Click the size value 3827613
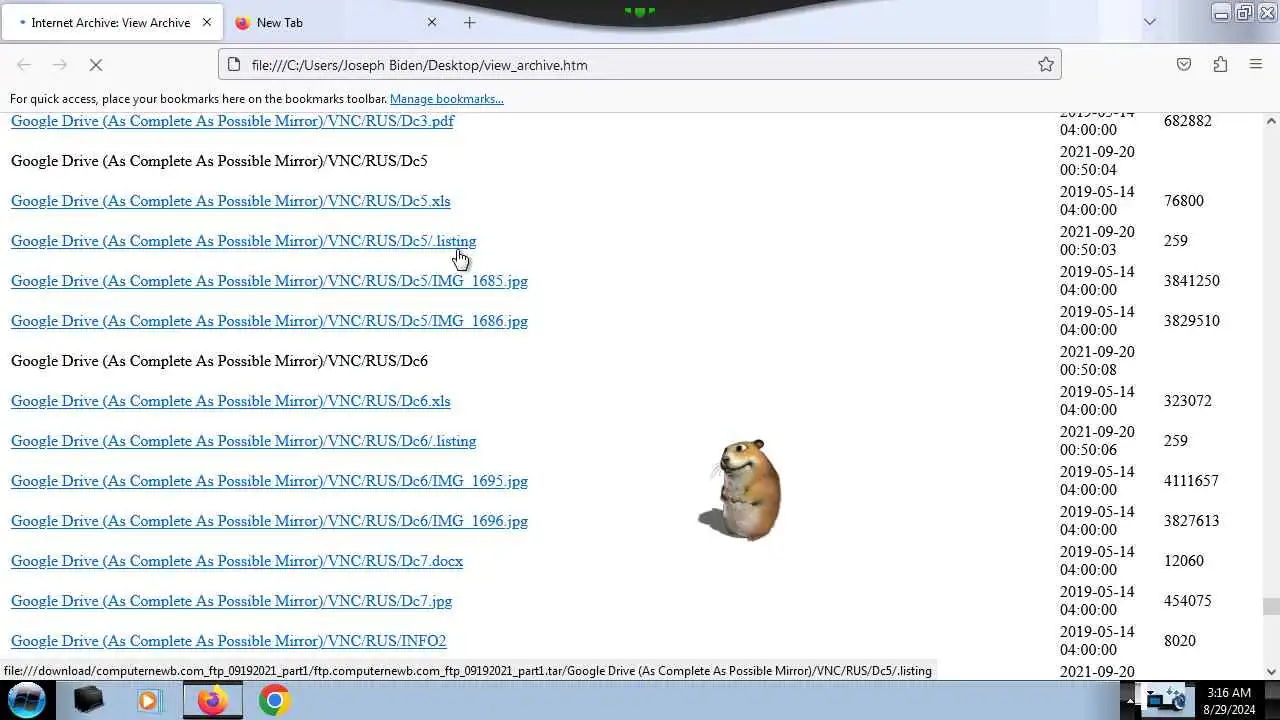1280x720 pixels. click(1192, 521)
